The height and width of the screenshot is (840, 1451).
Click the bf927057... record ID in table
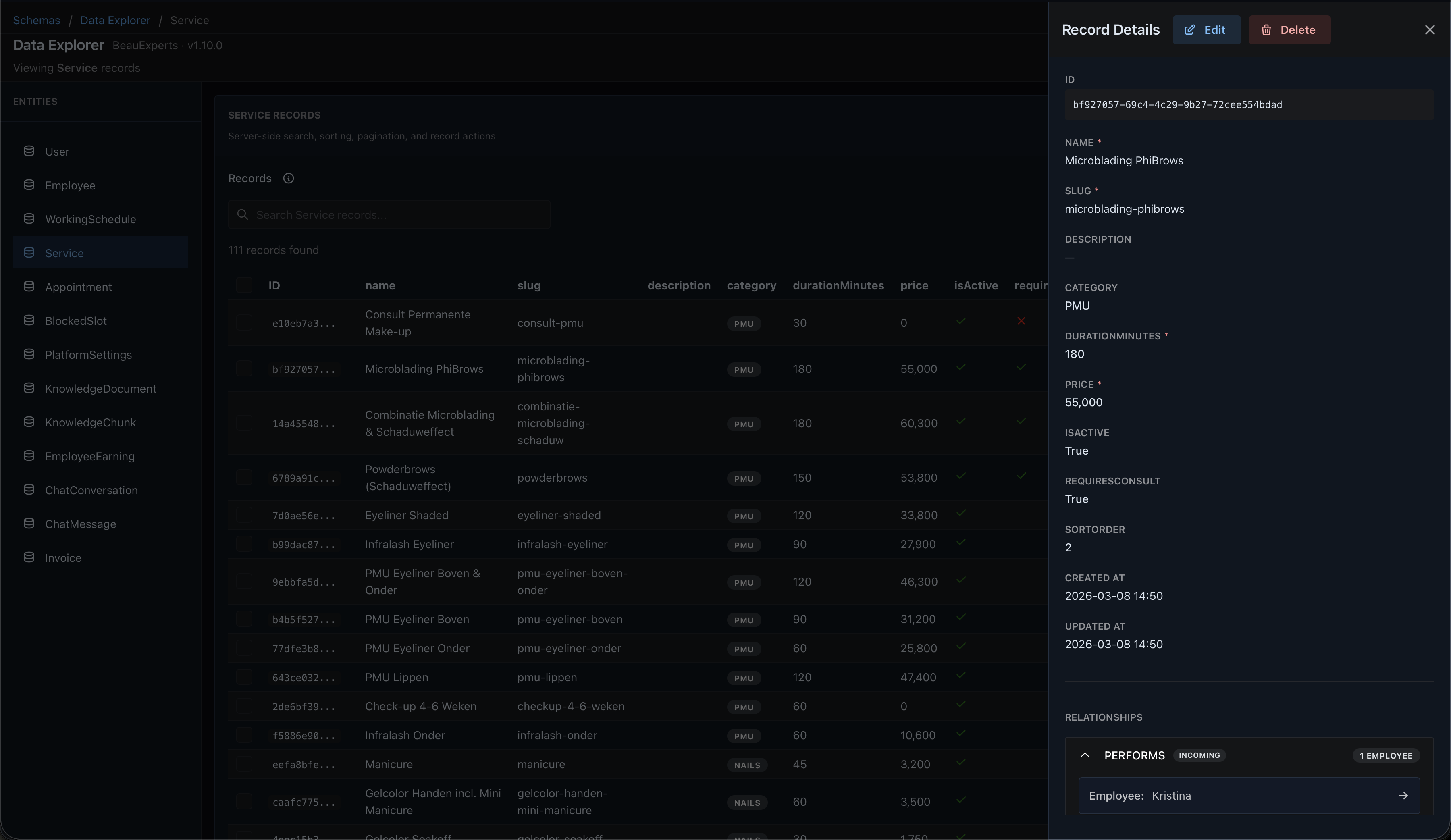pos(304,370)
